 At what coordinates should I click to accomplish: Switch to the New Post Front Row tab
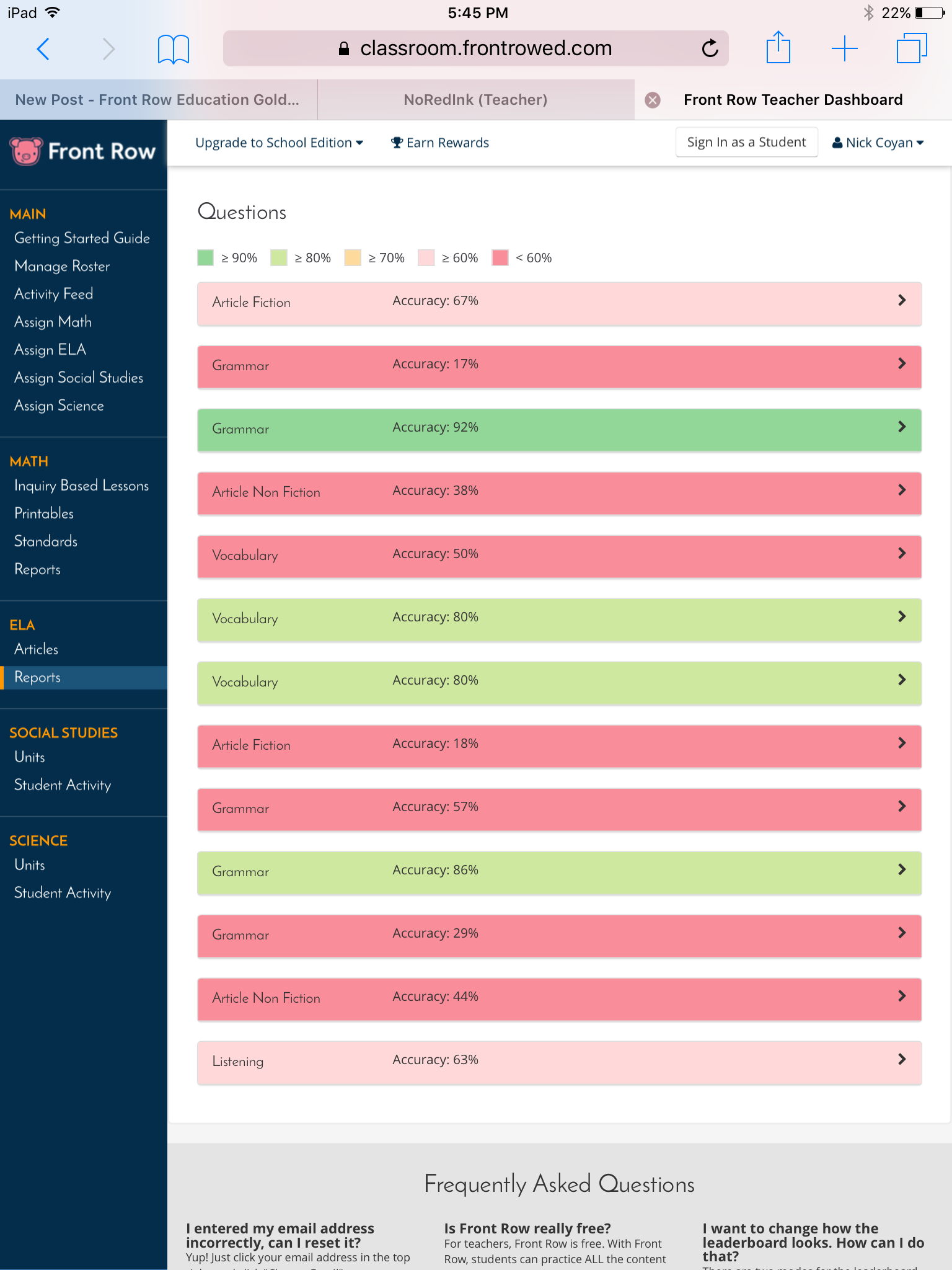pos(157,100)
